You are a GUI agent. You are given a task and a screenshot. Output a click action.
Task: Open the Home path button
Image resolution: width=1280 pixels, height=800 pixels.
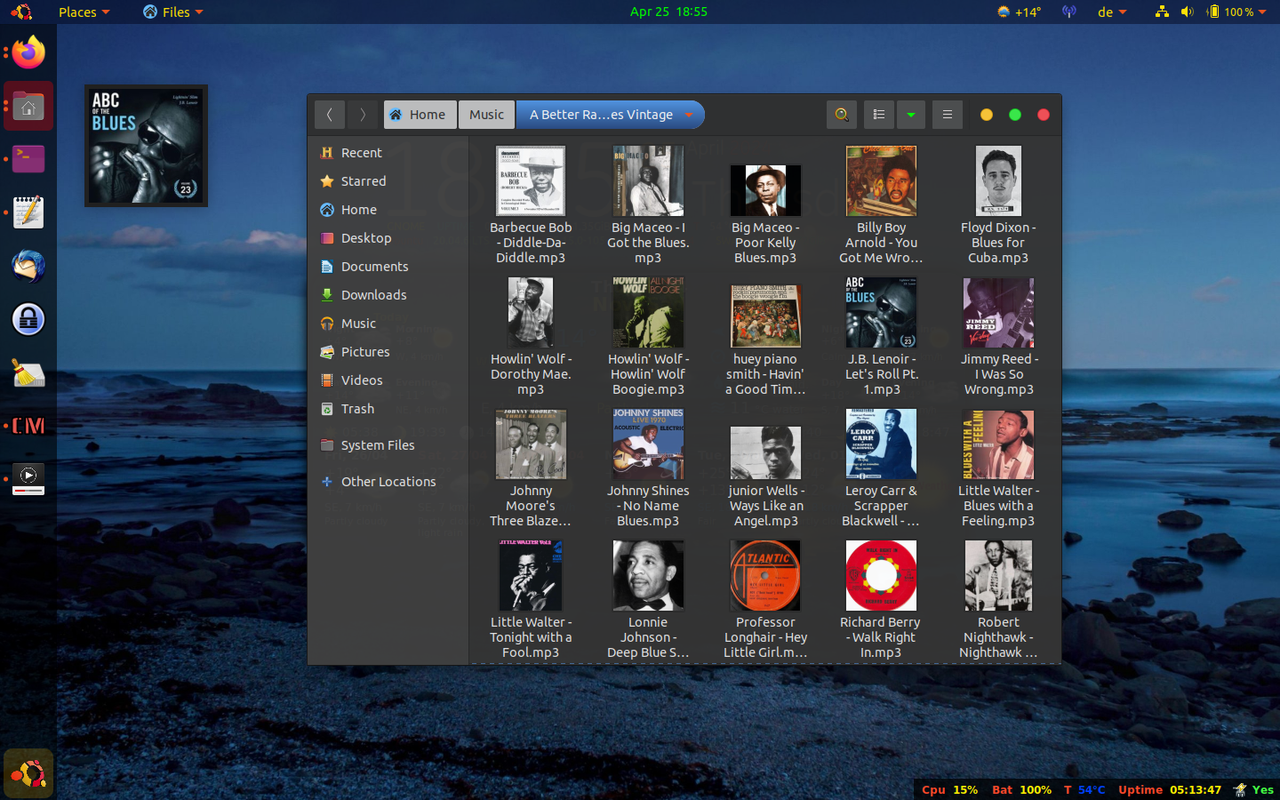click(420, 115)
